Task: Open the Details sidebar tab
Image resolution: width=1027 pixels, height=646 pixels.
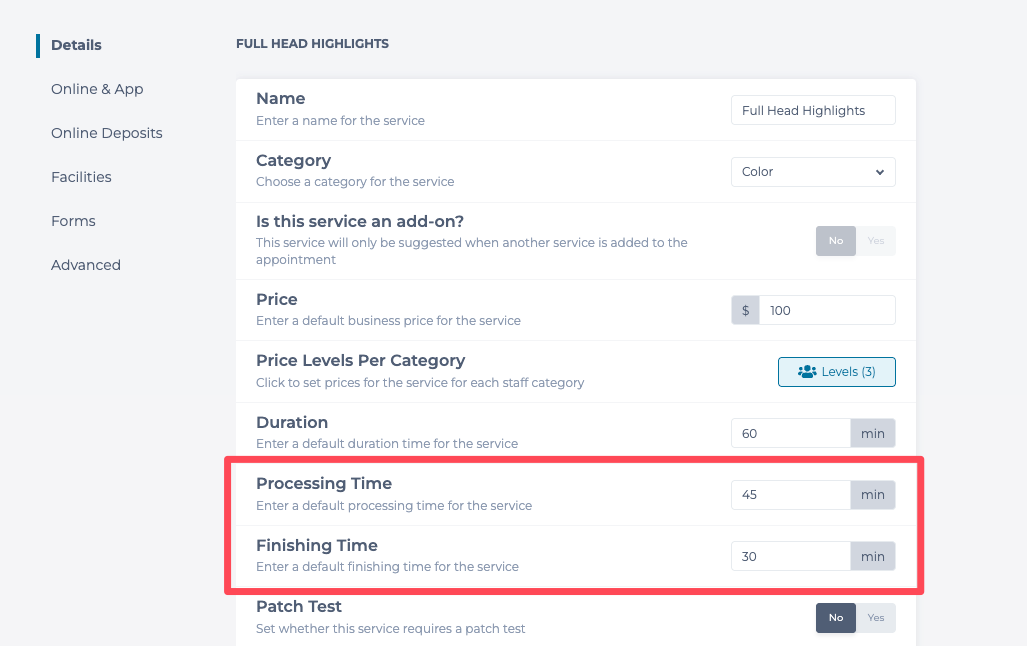Action: point(76,45)
